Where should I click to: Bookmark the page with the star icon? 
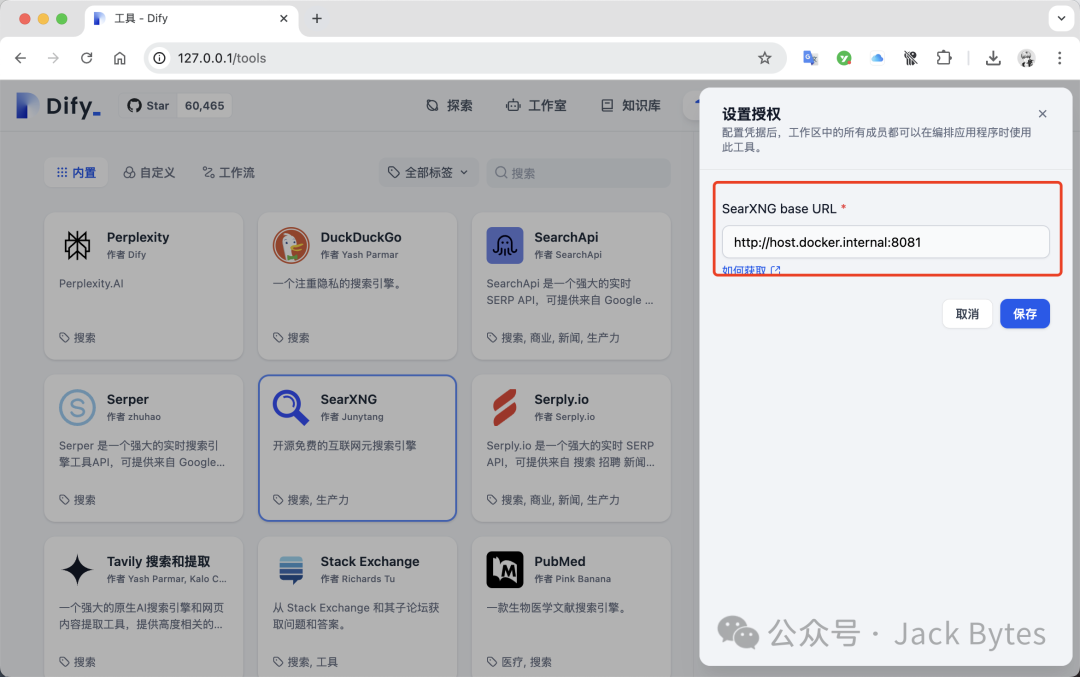click(x=765, y=58)
